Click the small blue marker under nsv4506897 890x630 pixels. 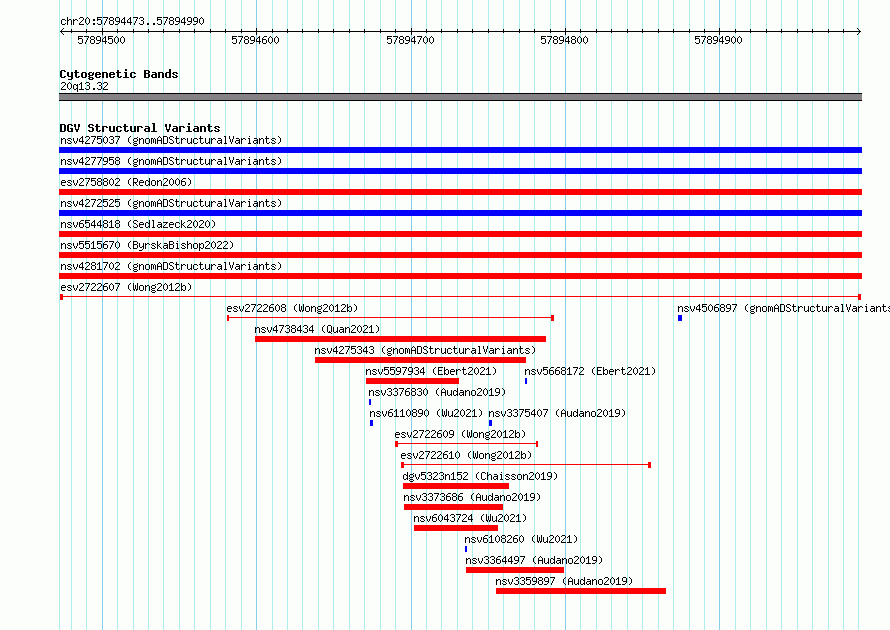[x=680, y=318]
